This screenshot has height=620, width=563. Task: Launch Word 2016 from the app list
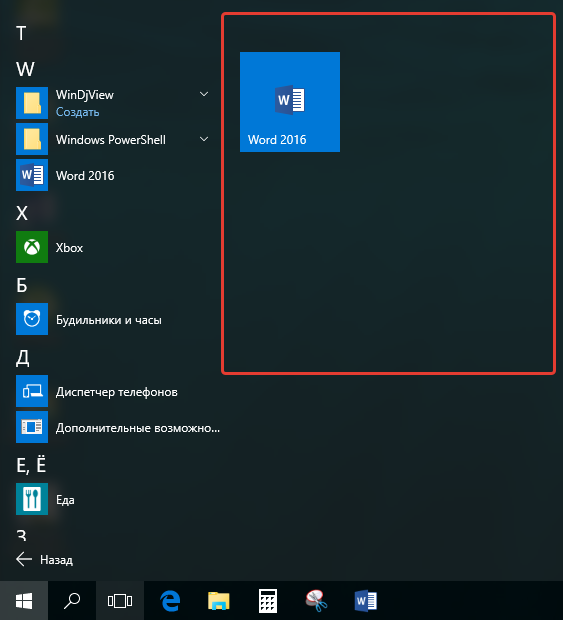point(115,175)
